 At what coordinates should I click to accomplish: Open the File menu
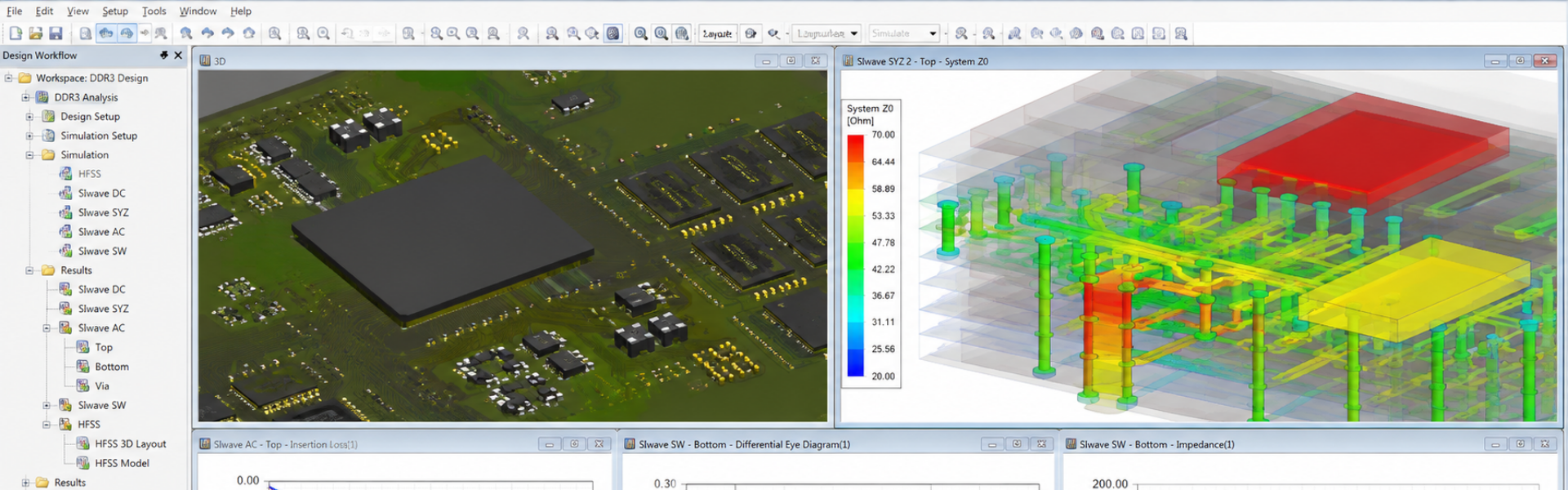[x=14, y=11]
